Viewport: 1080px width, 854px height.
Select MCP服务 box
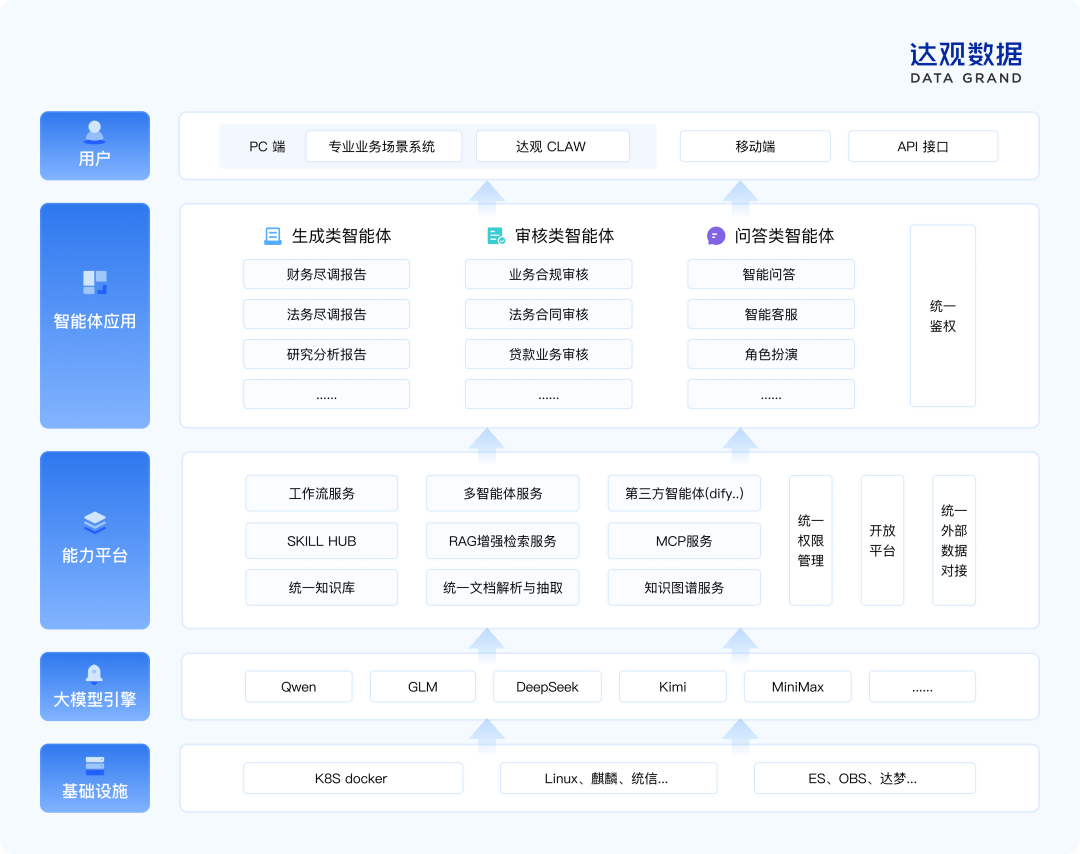[x=684, y=541]
